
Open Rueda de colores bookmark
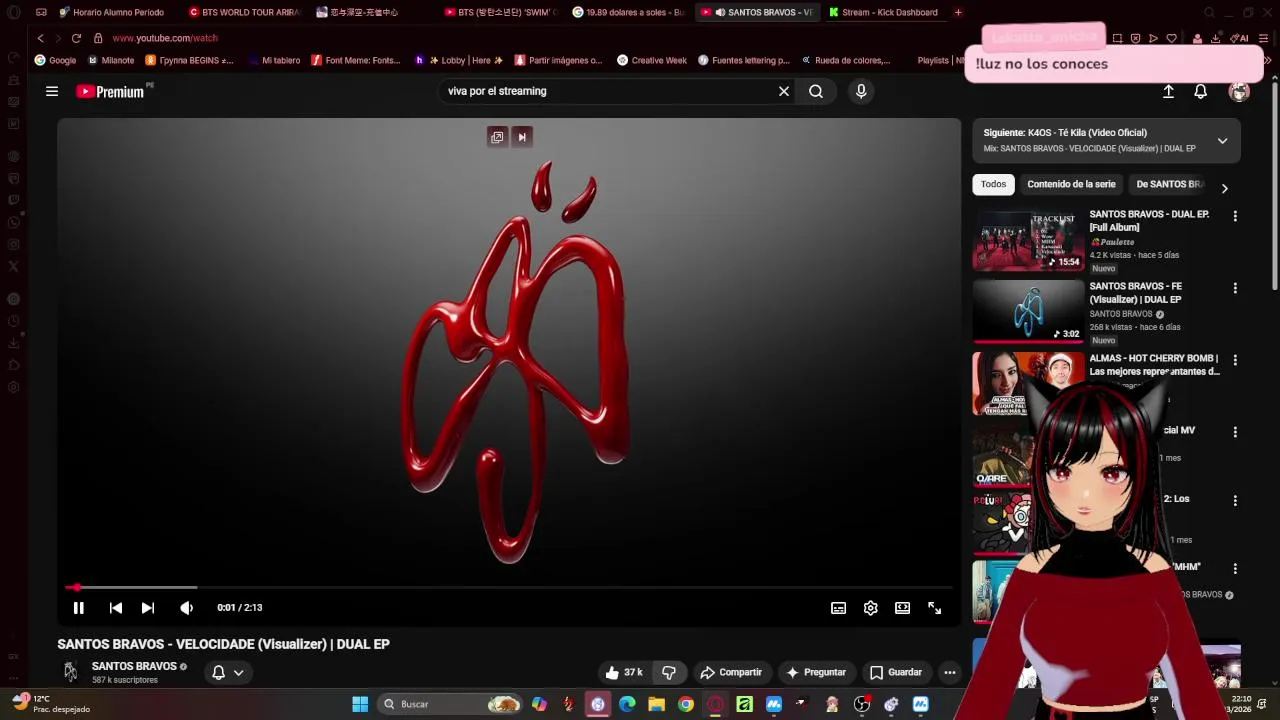846,60
